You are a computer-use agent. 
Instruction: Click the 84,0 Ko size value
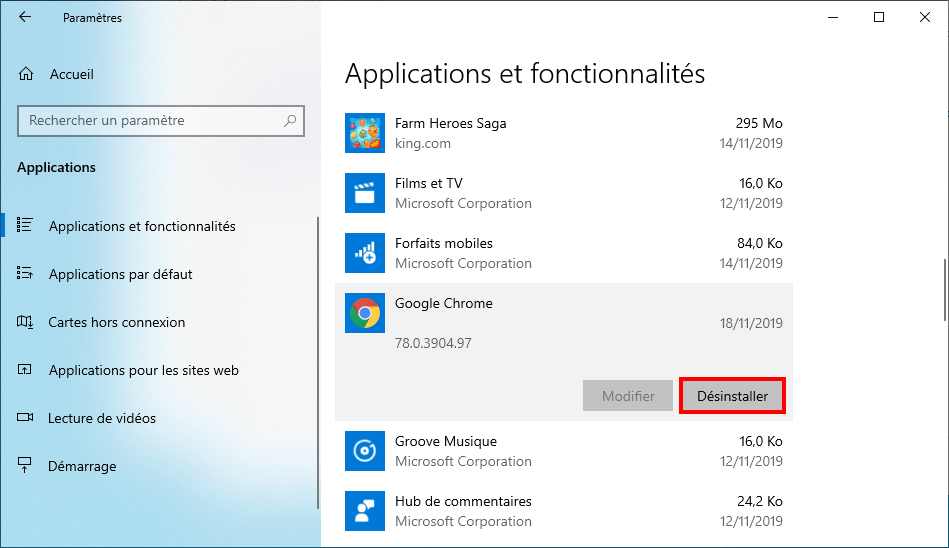point(760,243)
